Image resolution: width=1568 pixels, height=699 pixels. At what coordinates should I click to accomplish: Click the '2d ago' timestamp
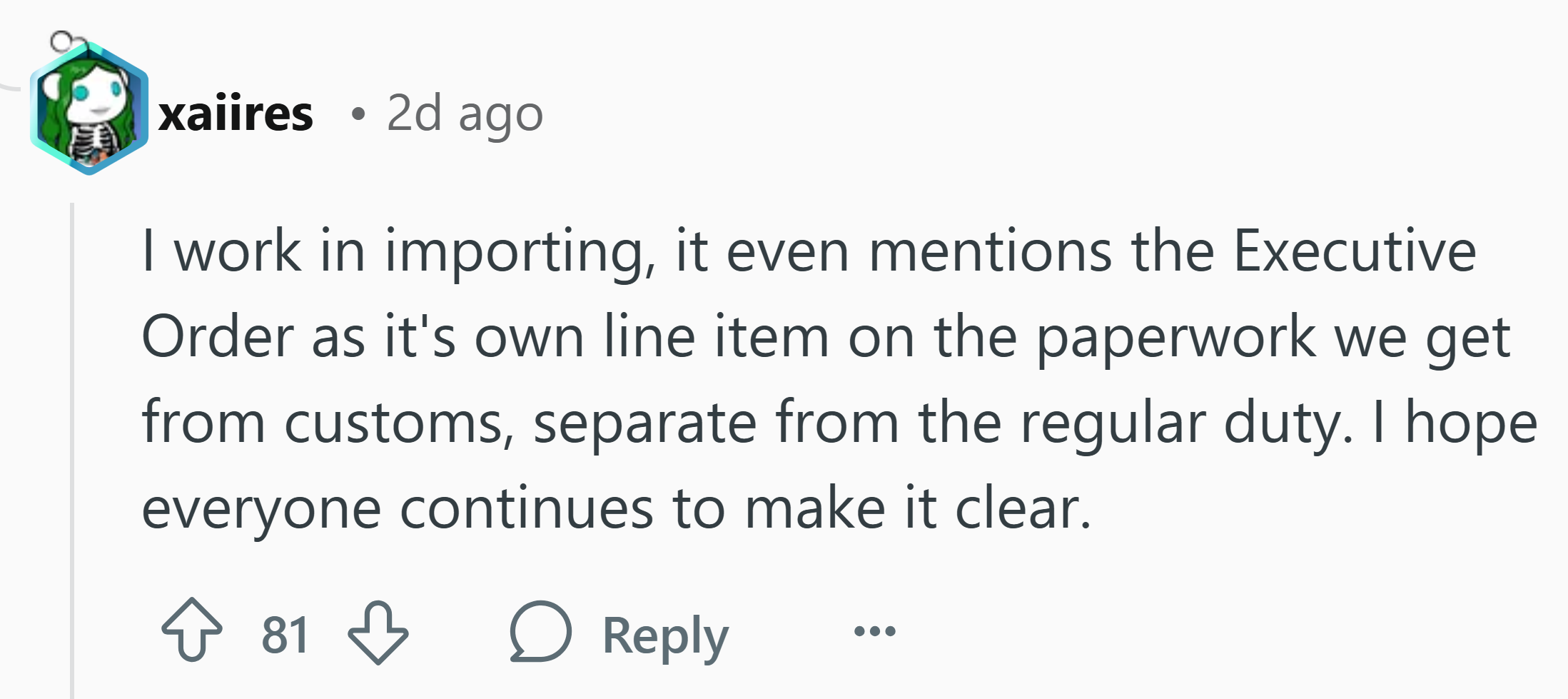(x=465, y=114)
